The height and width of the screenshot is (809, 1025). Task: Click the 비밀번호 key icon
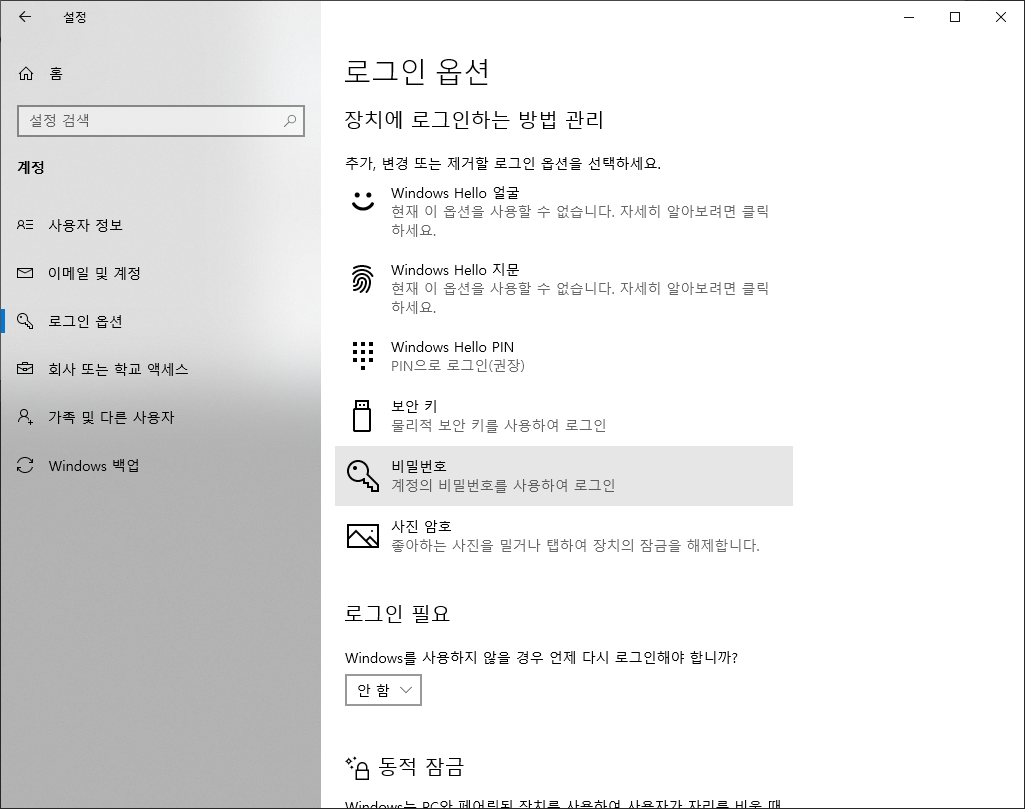click(x=363, y=476)
